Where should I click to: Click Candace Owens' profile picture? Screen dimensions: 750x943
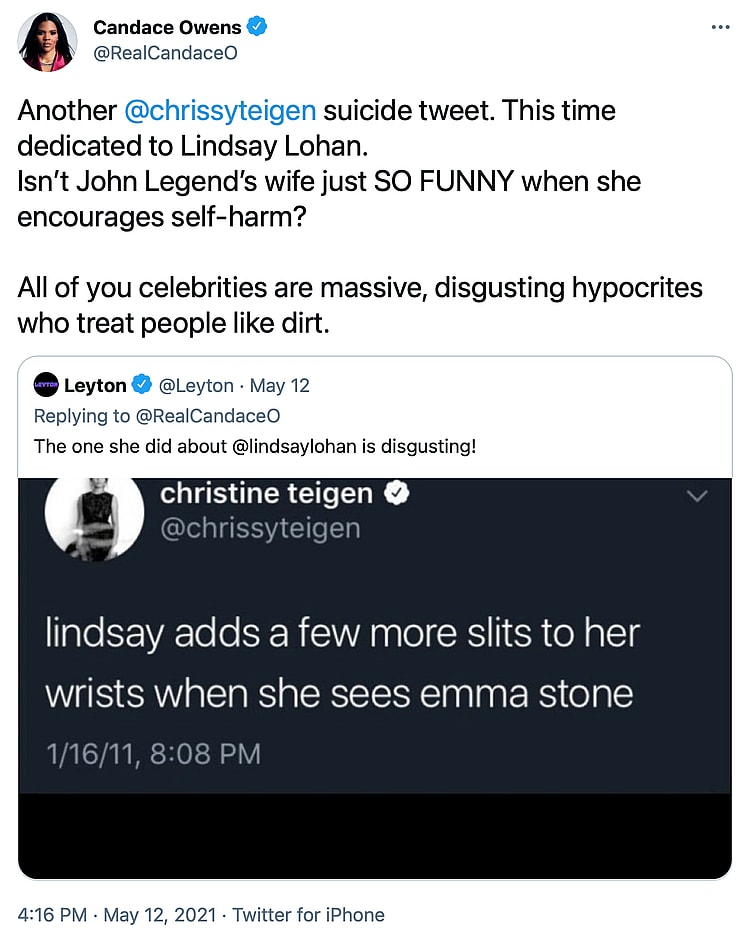pos(47,42)
